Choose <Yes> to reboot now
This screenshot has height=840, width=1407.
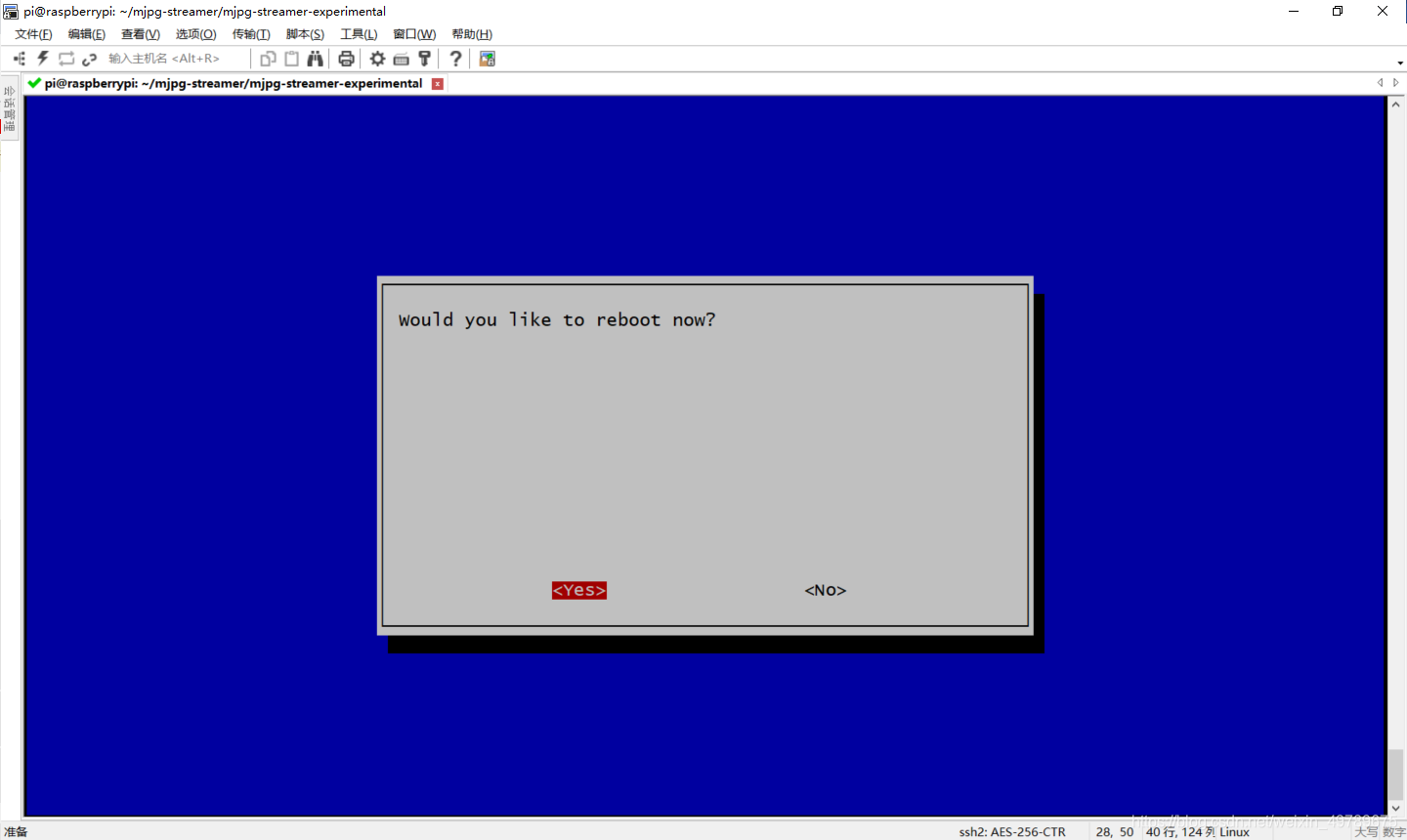tap(579, 590)
